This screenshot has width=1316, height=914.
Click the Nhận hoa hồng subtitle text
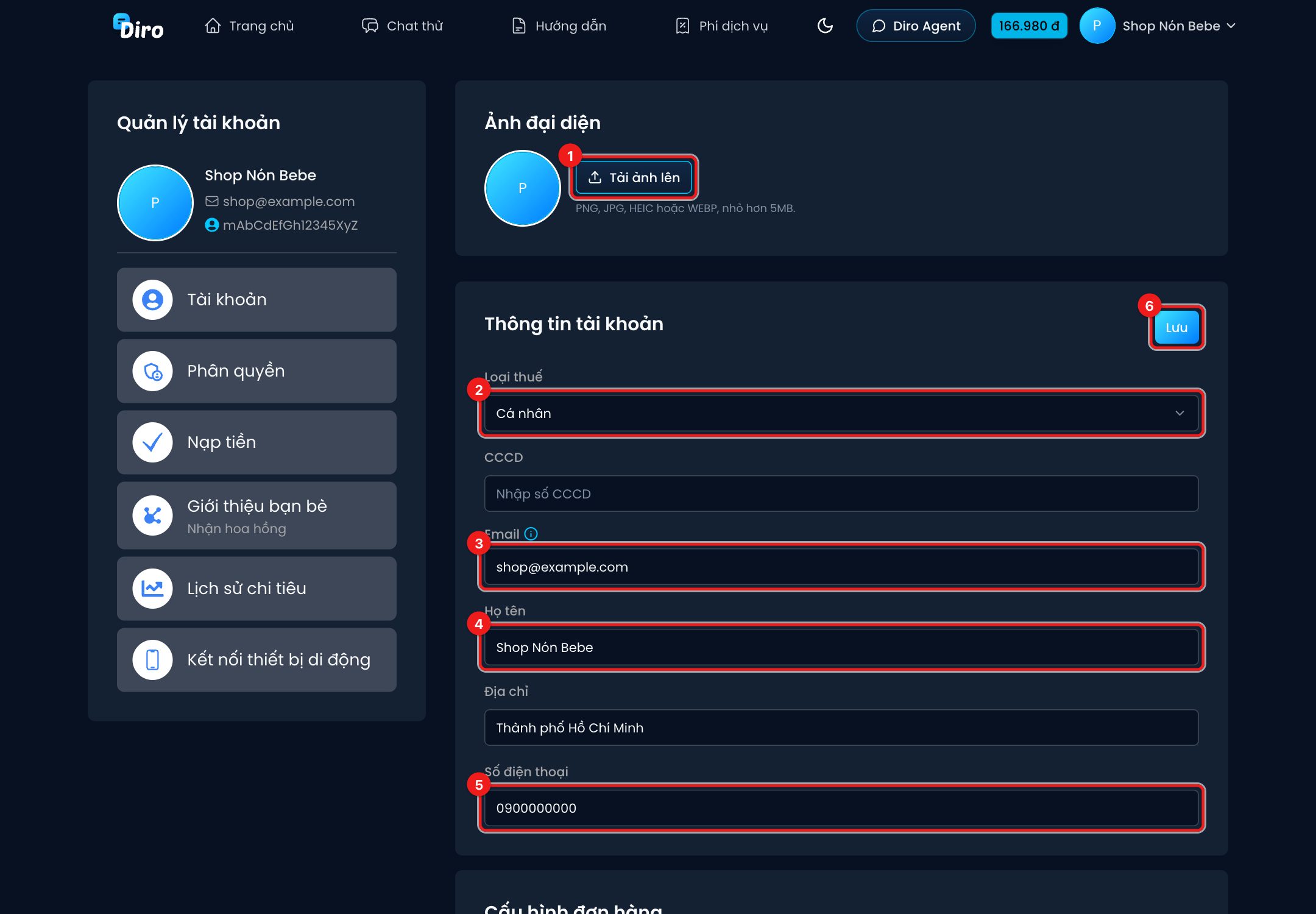236,529
